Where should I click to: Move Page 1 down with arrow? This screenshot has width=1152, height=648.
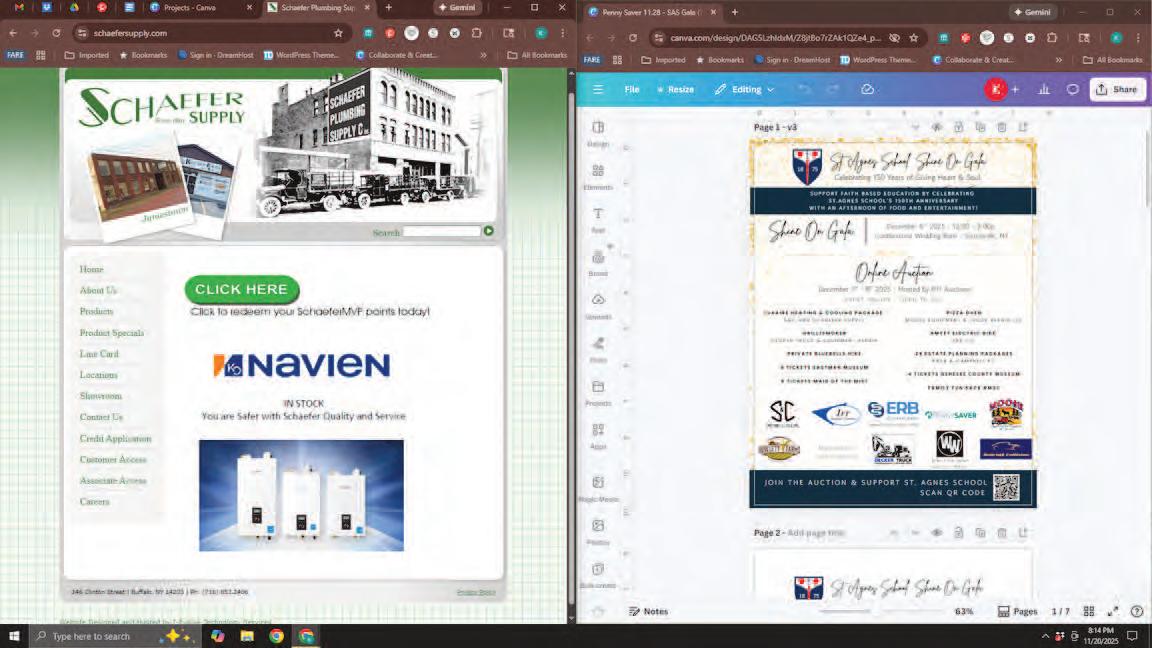pyautogui.click(x=915, y=127)
